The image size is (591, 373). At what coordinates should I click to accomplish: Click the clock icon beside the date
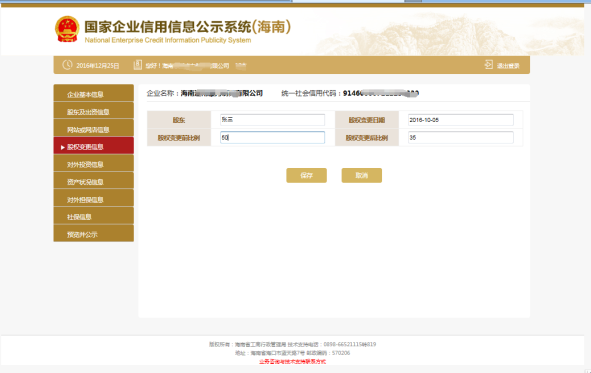click(x=67, y=65)
